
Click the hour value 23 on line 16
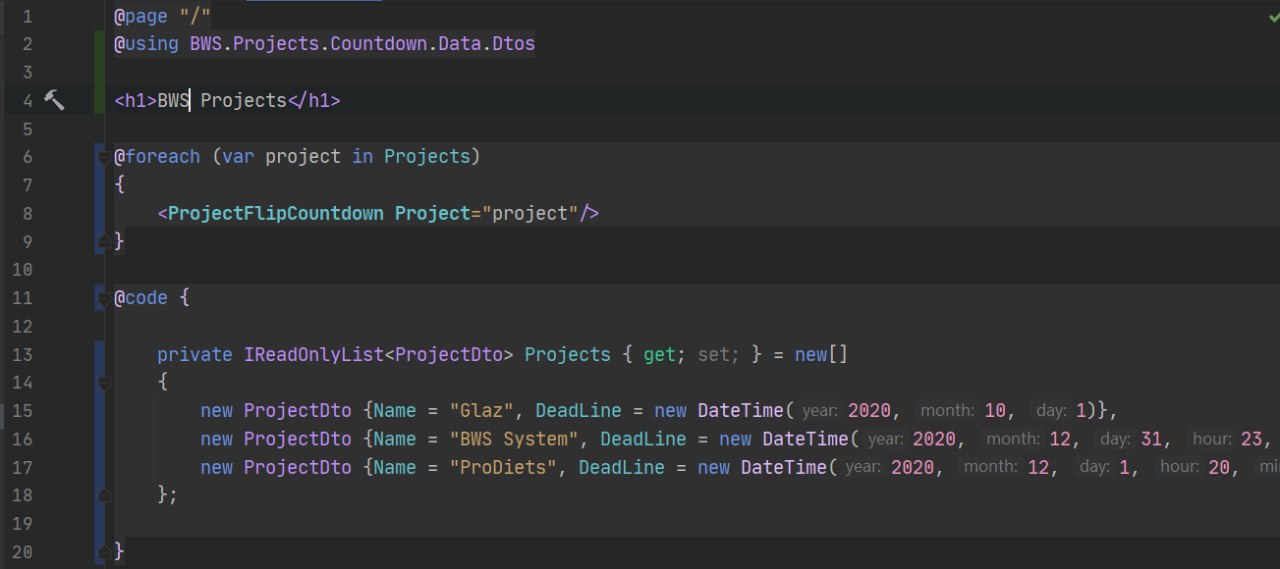pos(1253,438)
